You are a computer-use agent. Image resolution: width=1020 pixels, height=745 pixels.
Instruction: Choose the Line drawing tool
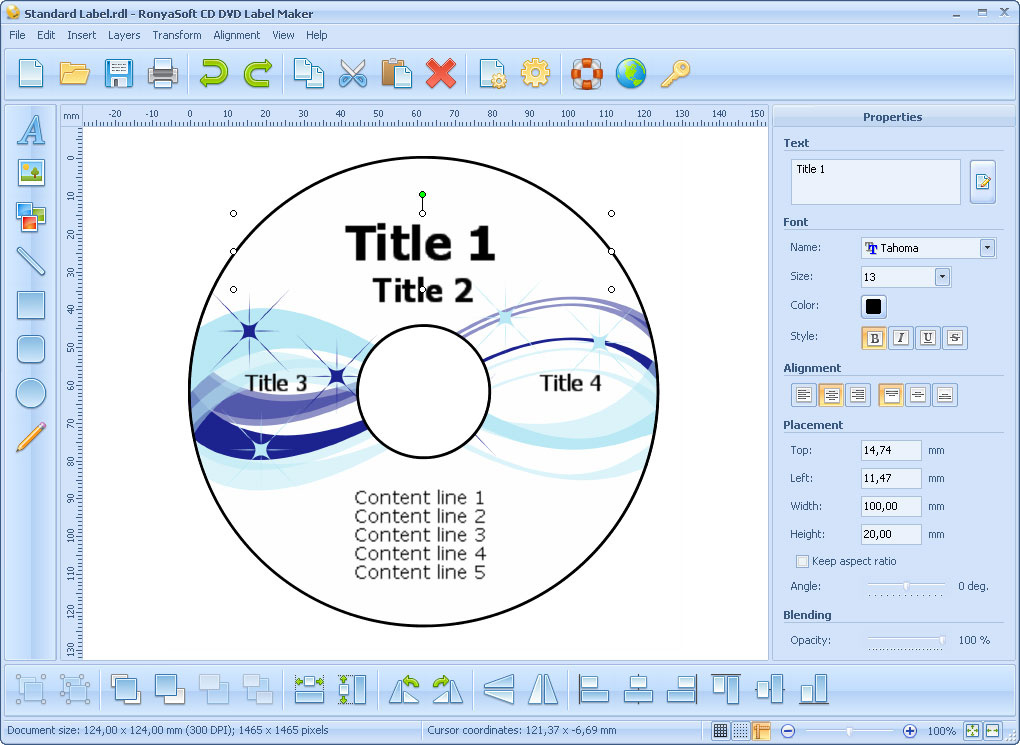31,261
